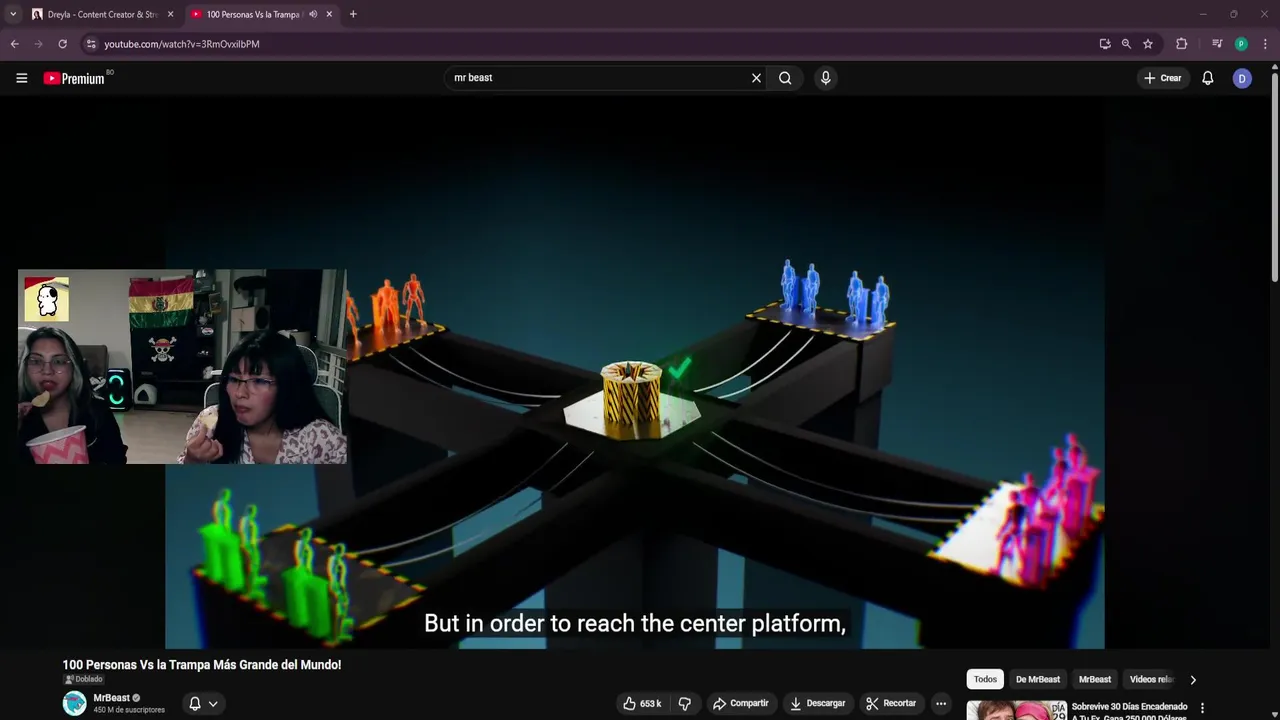Clear the search box with the X
Screen dimensions: 1280x720
756,78
